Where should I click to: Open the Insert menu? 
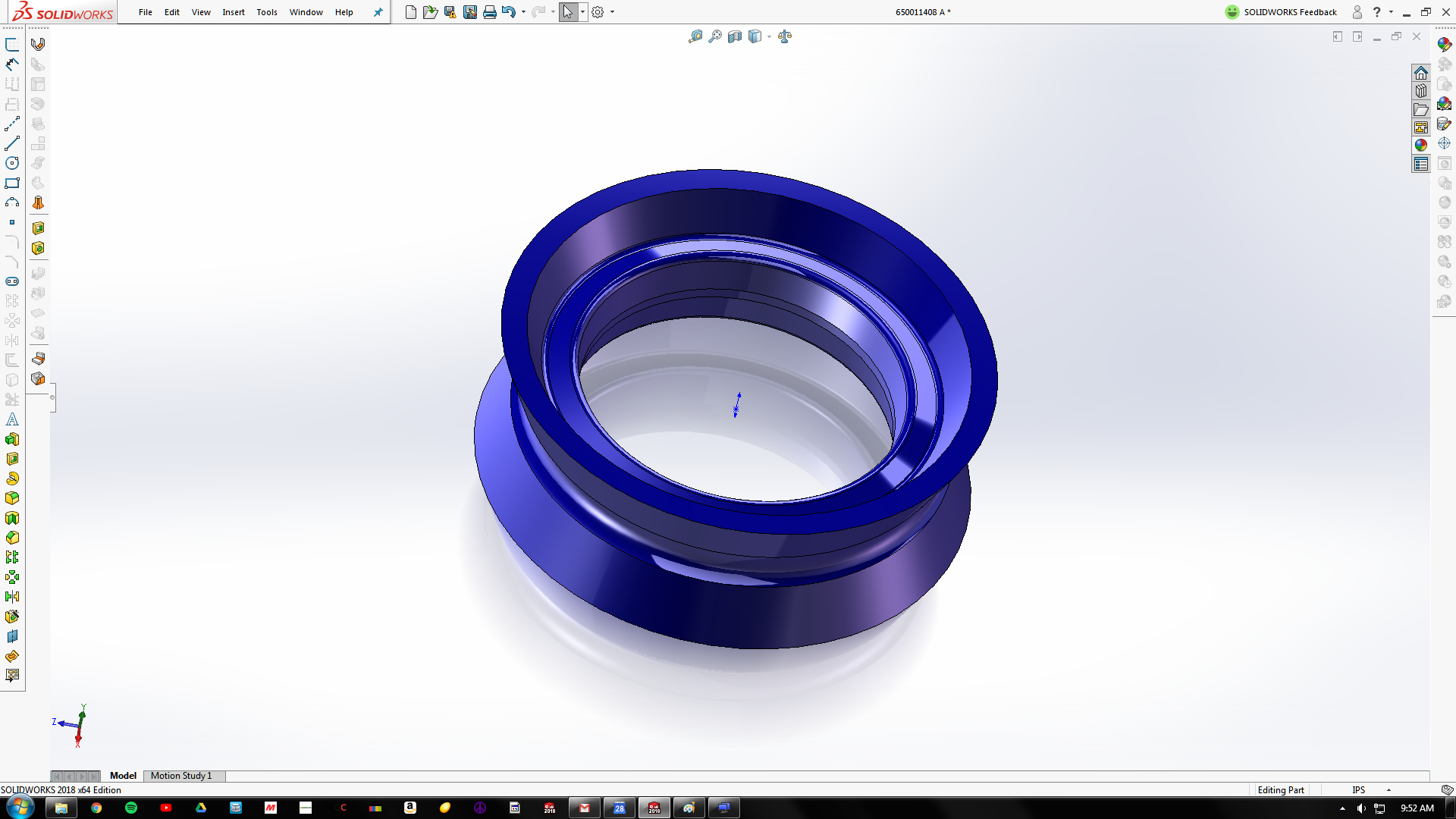tap(234, 12)
